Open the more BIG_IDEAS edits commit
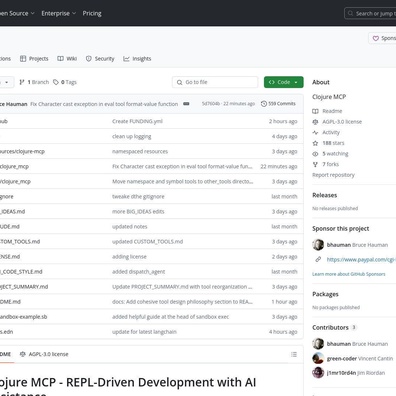Screen dimensions: 396x396 tap(138, 211)
